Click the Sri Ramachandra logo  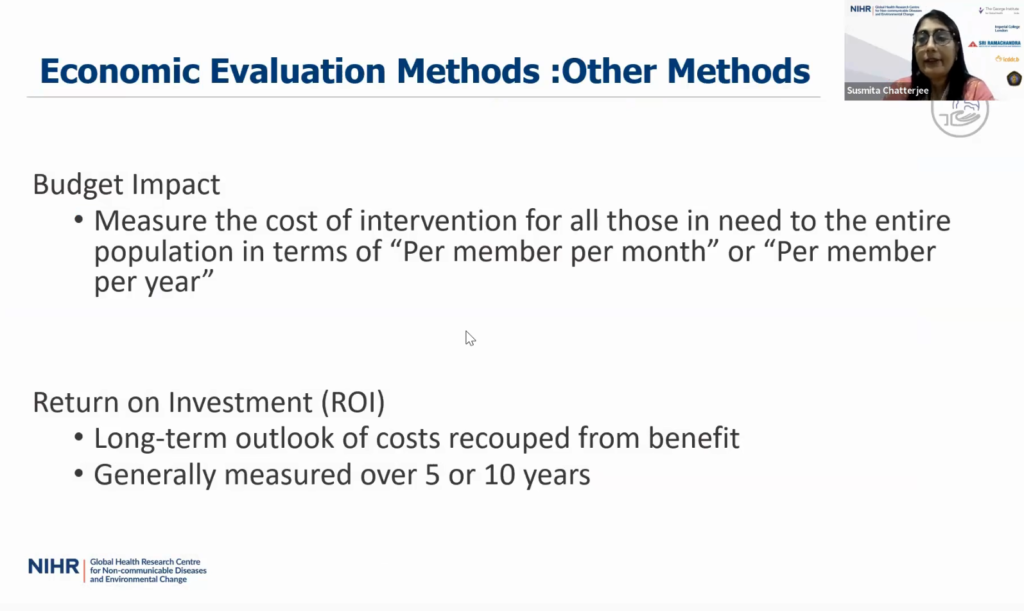point(994,44)
